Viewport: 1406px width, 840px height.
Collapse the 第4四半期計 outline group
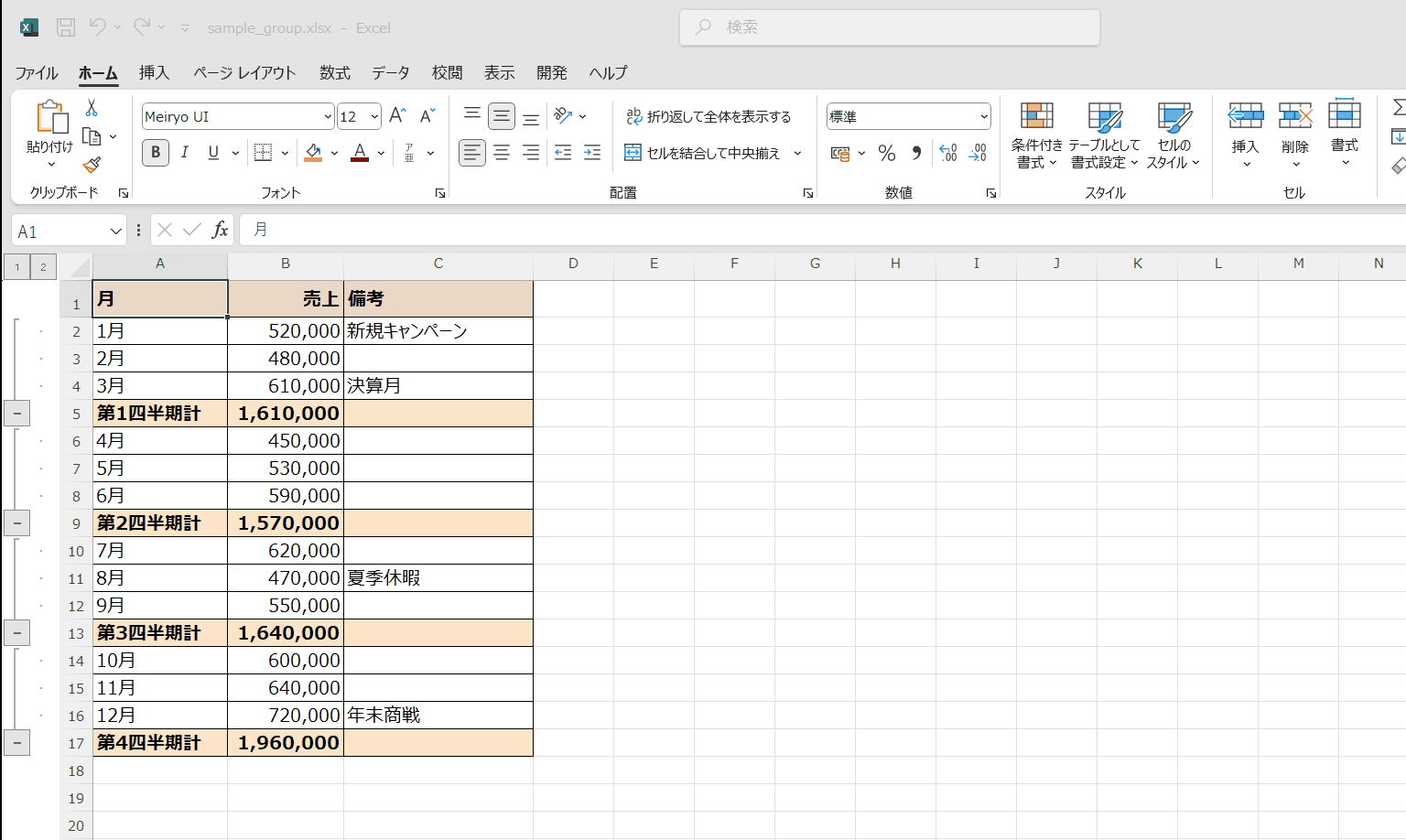[x=16, y=743]
